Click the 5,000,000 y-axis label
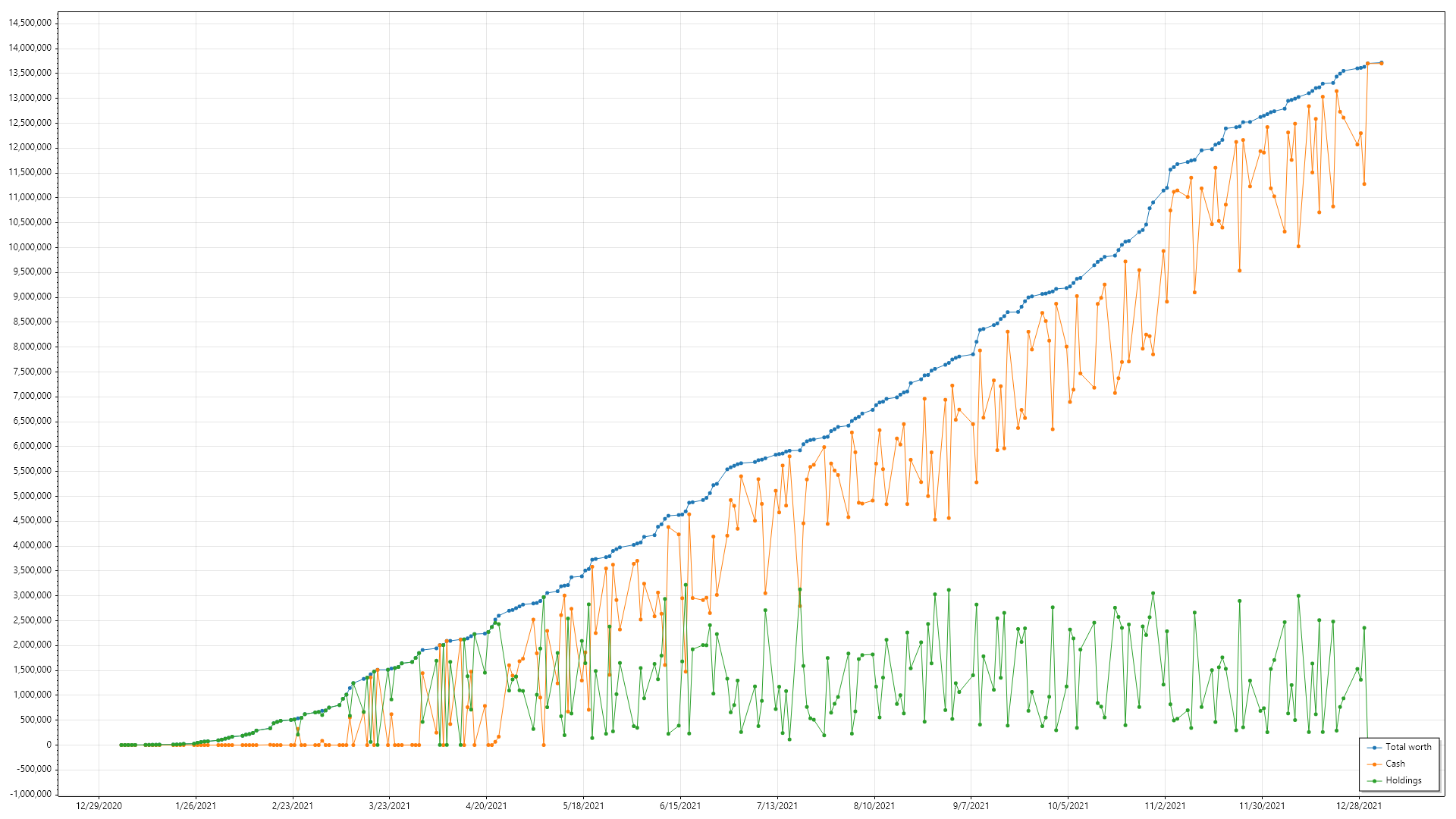Image resolution: width=1456 pixels, height=819 pixels. [33, 496]
